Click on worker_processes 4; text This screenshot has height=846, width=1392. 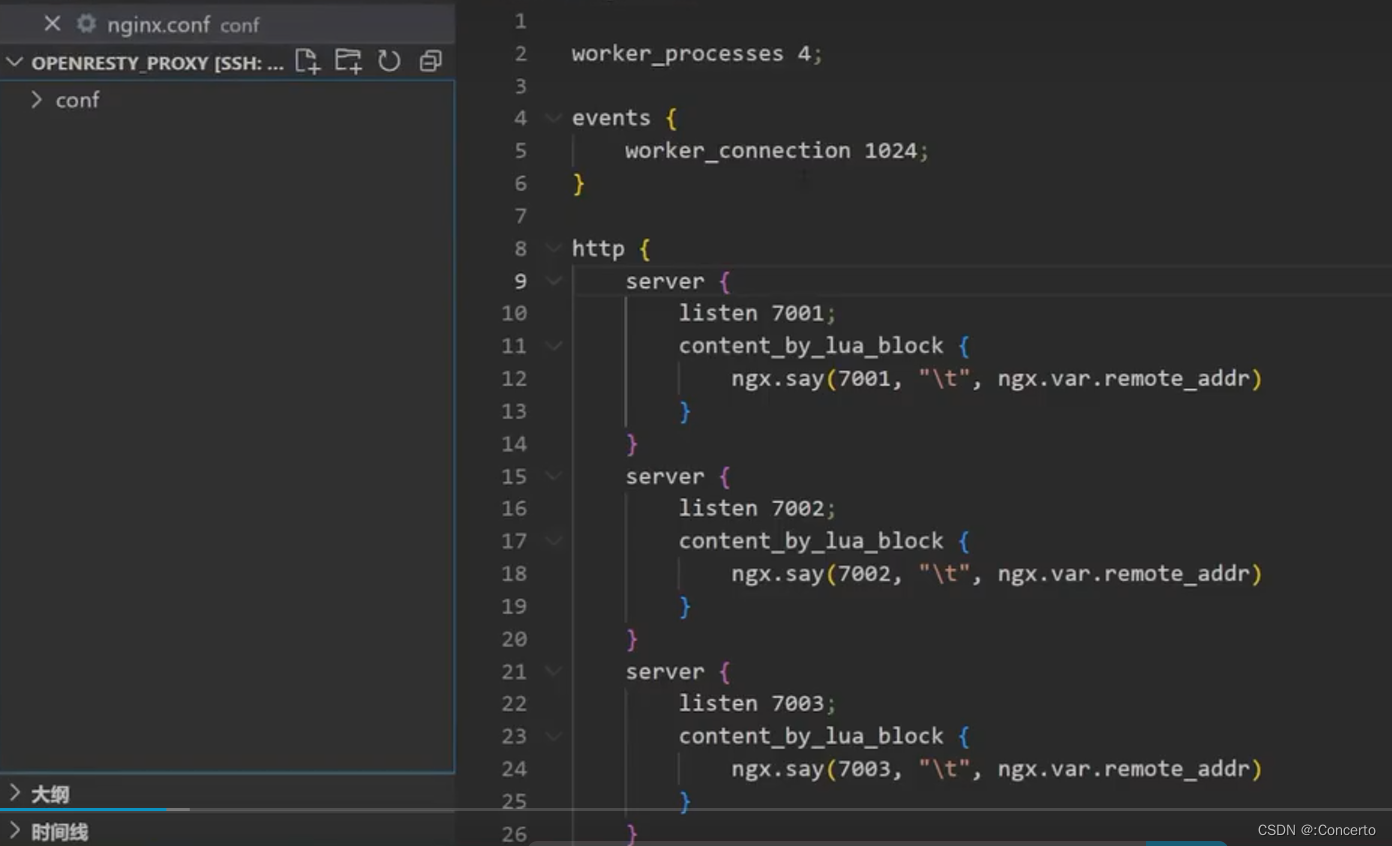pos(696,53)
